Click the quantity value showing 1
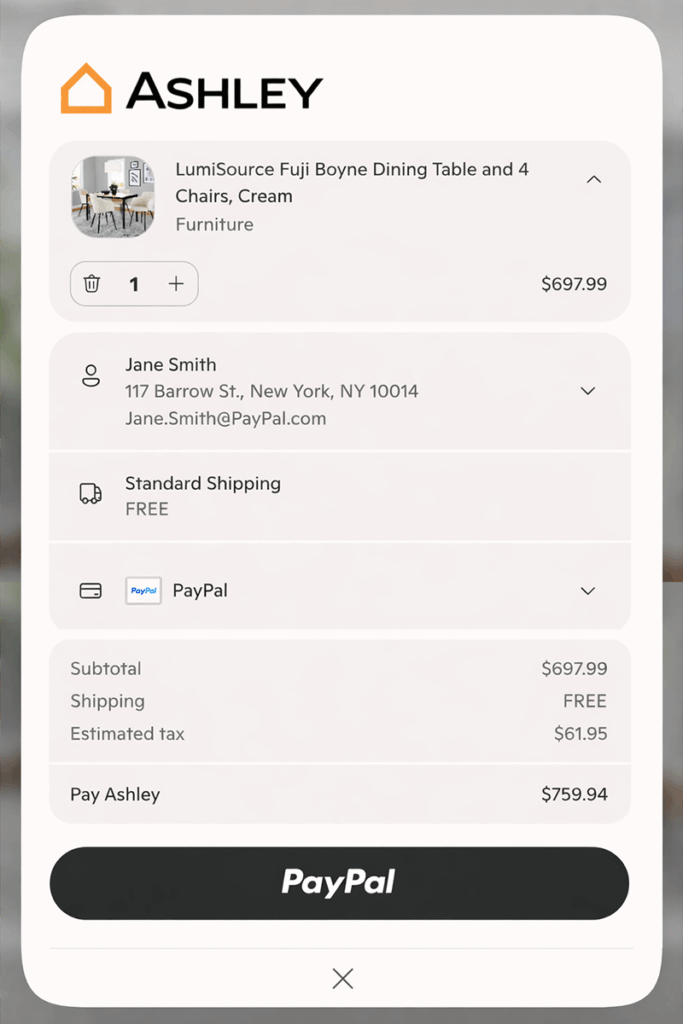The height and width of the screenshot is (1024, 683). (x=134, y=284)
